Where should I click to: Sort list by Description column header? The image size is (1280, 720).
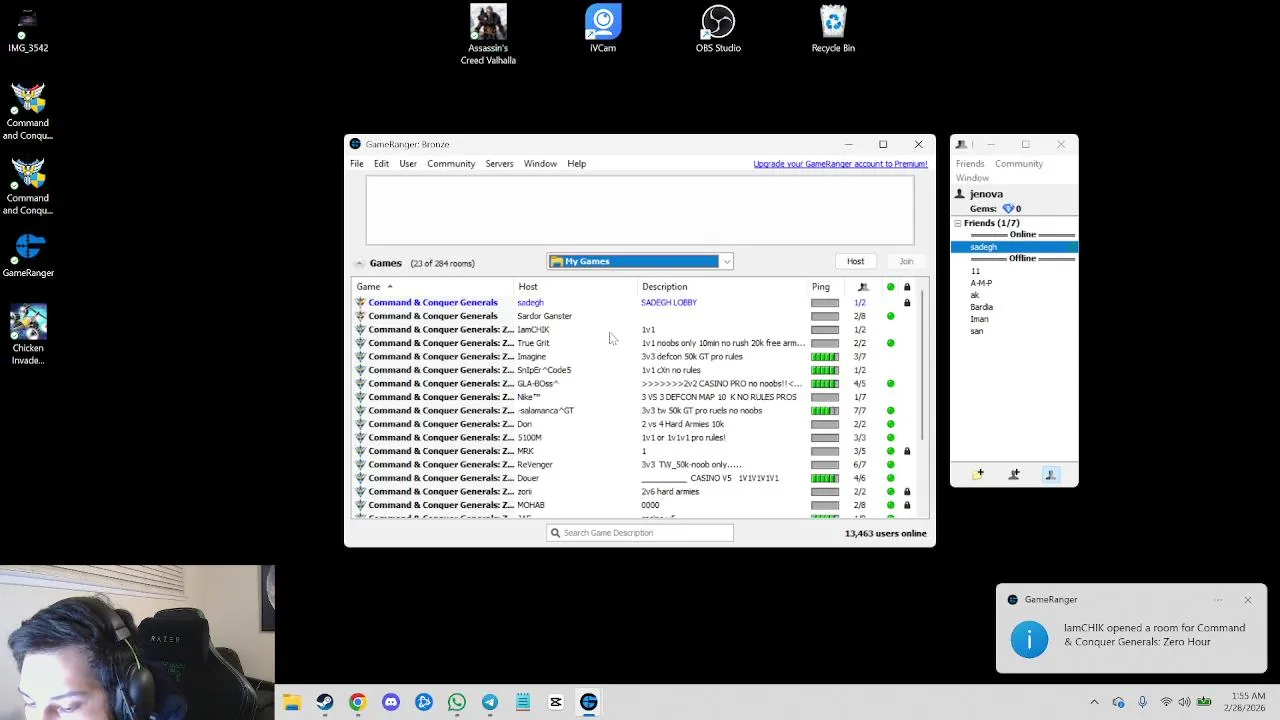(x=723, y=287)
